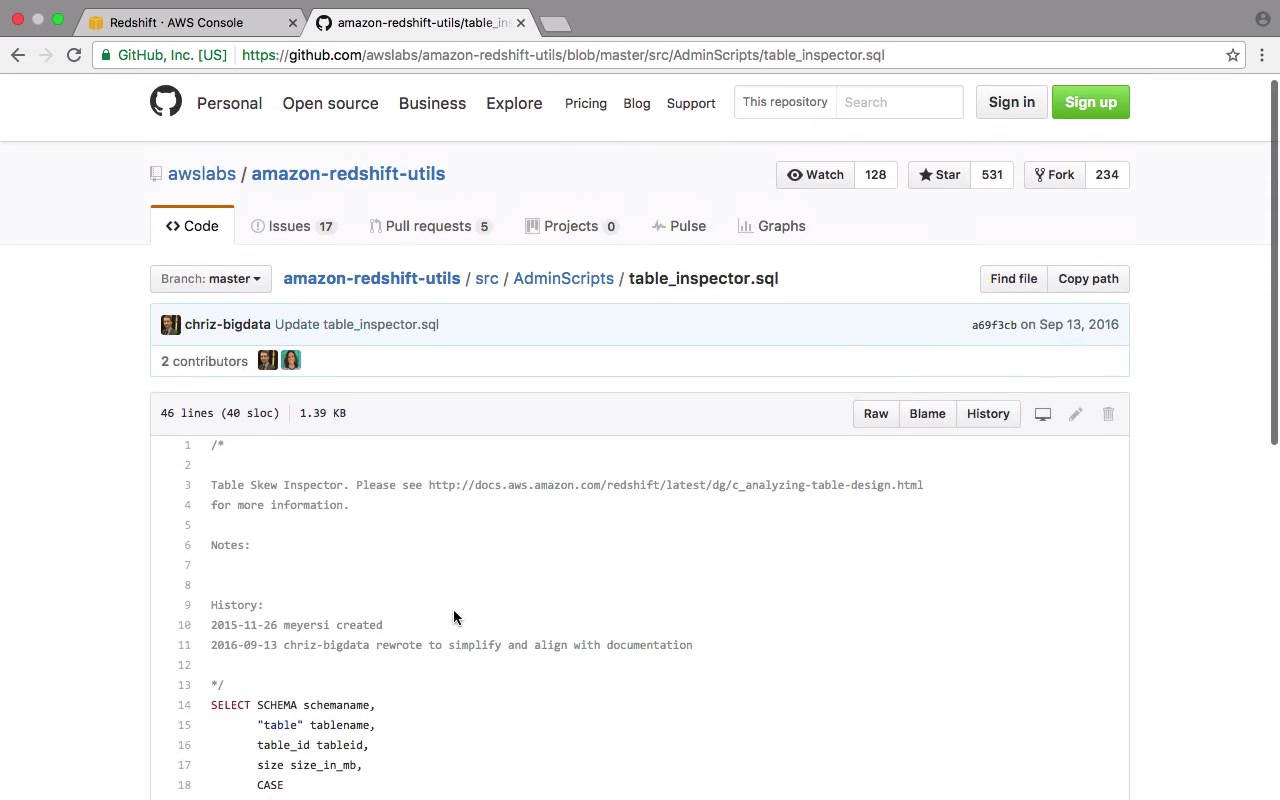1280x800 pixels.
Task: Fork the repository
Action: pos(1054,175)
